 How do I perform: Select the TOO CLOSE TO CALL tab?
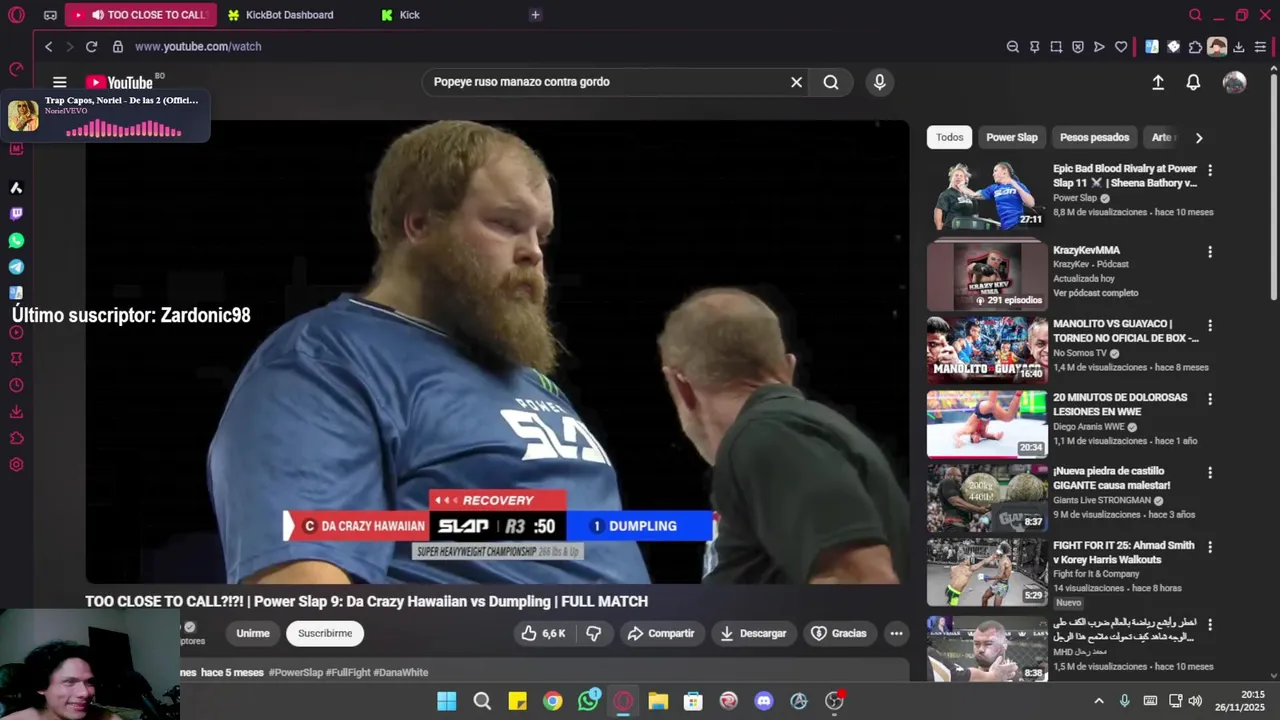[x=140, y=15]
